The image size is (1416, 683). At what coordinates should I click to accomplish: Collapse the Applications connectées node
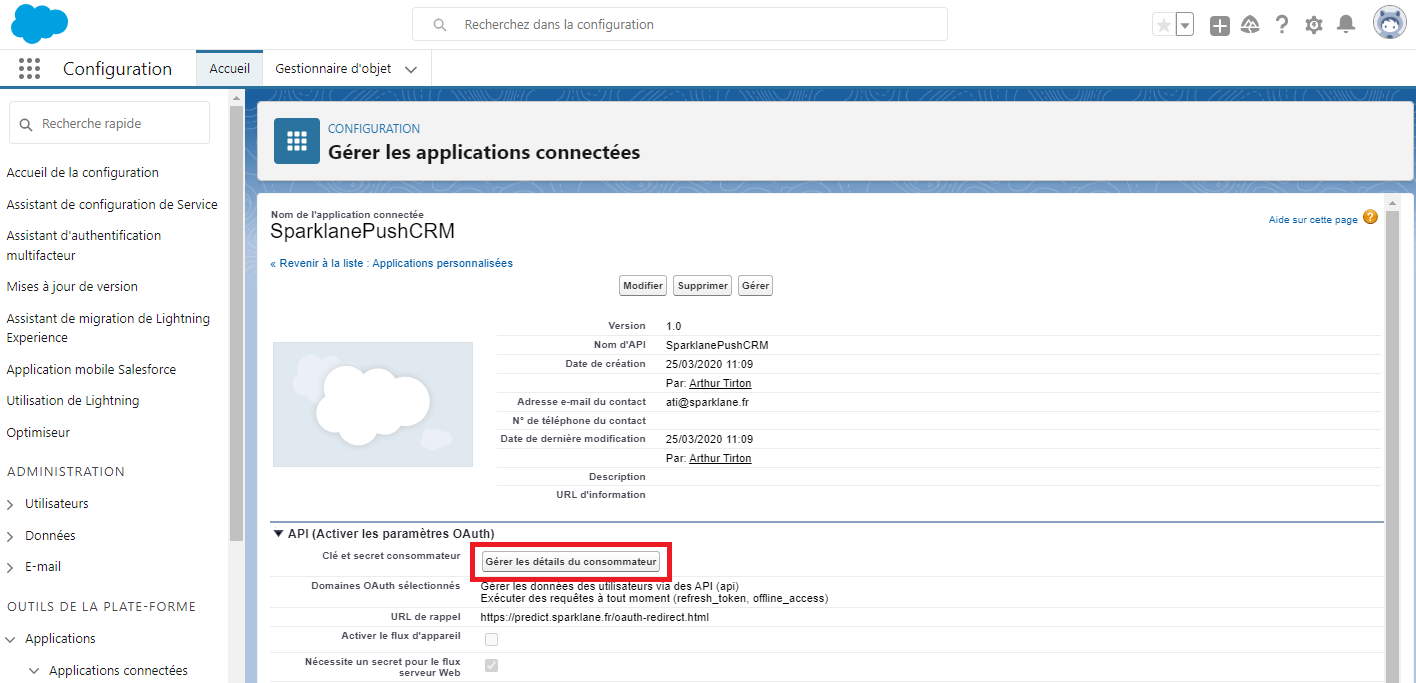click(x=34, y=671)
